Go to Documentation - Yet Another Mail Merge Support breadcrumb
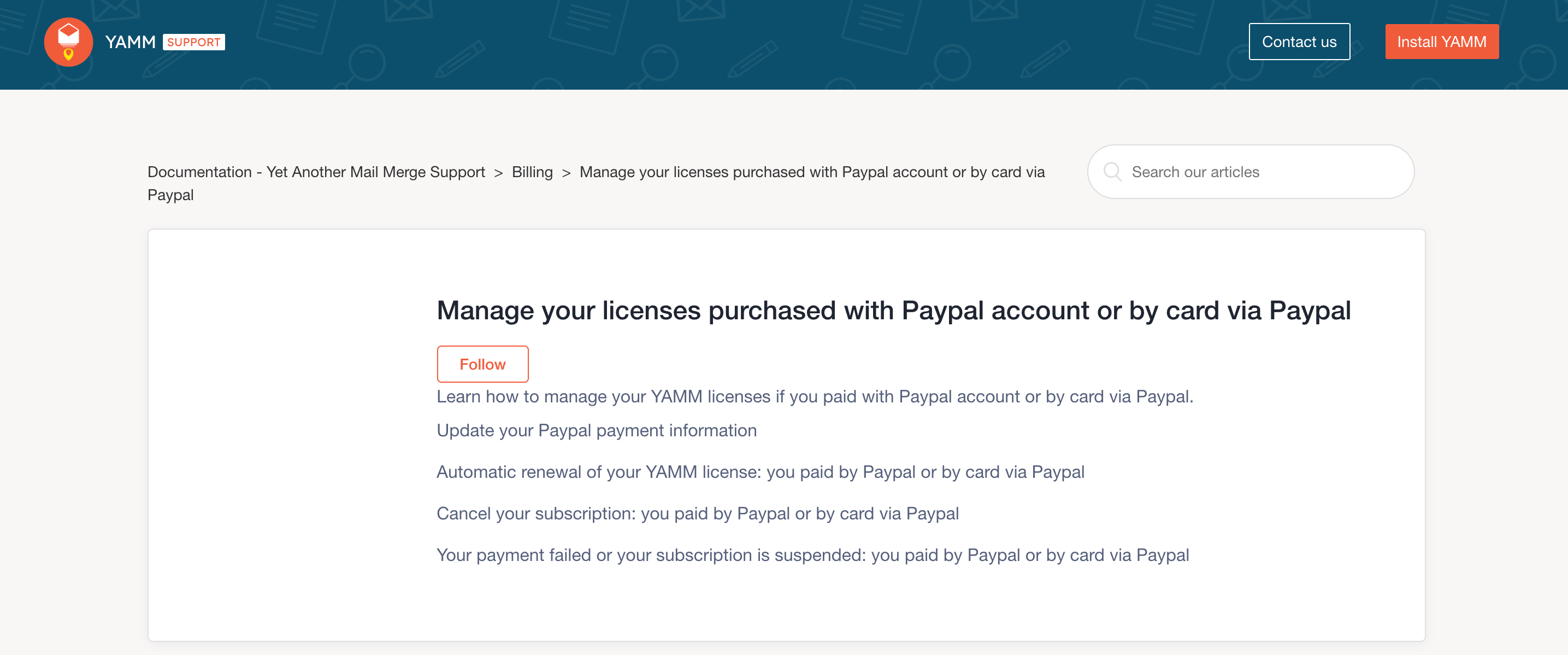 pos(316,172)
